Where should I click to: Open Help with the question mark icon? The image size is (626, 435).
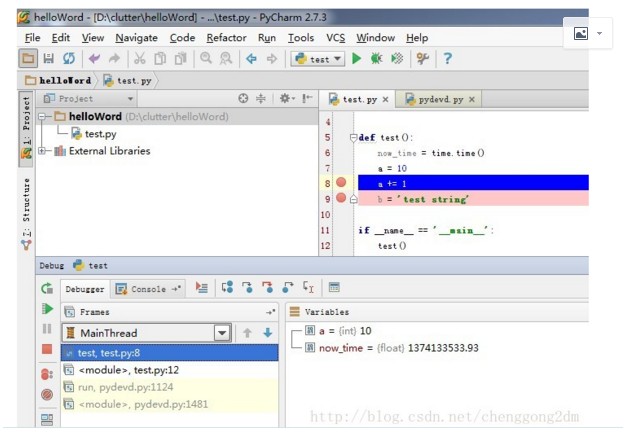point(448,59)
